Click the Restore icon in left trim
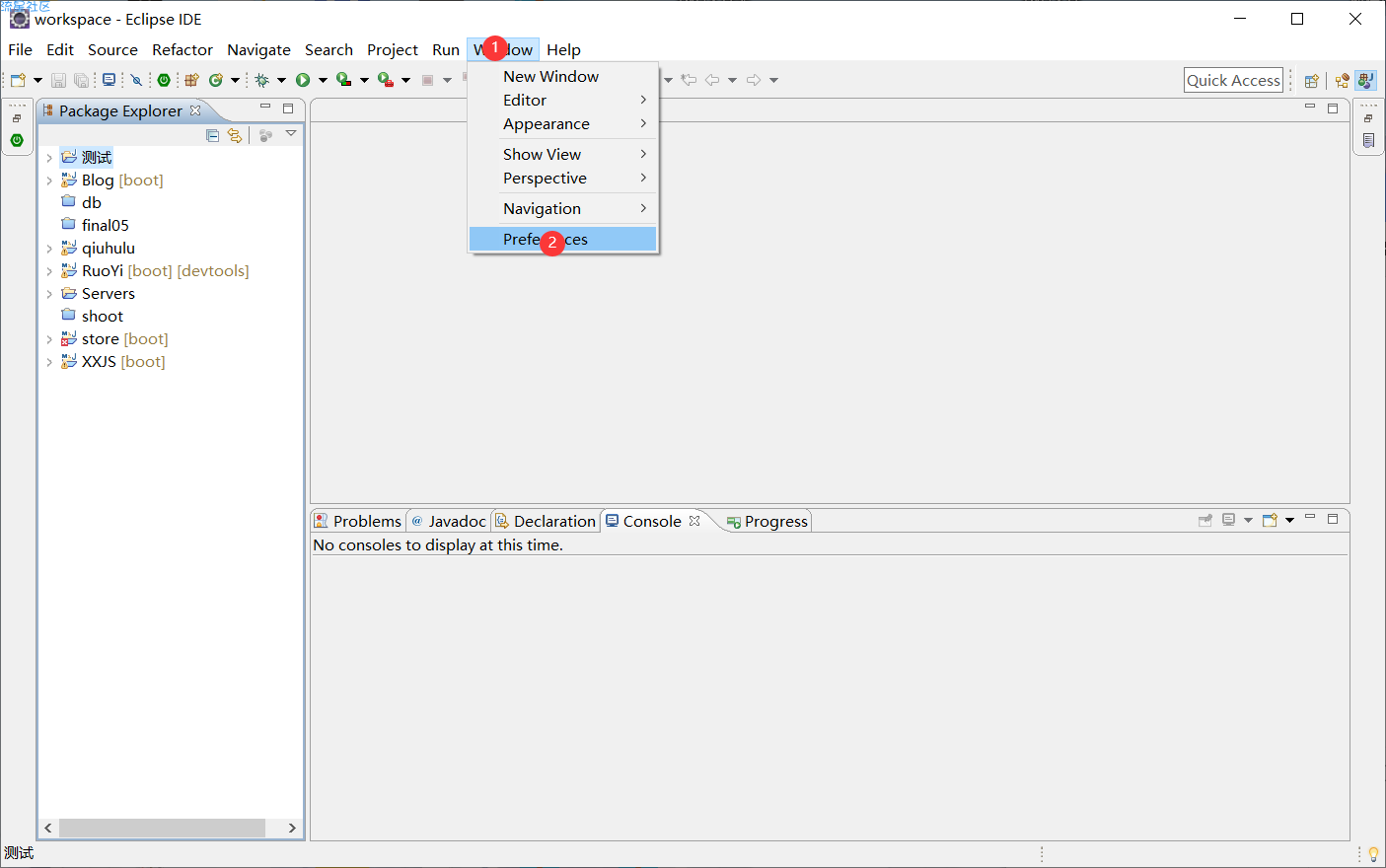The height and width of the screenshot is (868, 1386). pyautogui.click(x=17, y=118)
